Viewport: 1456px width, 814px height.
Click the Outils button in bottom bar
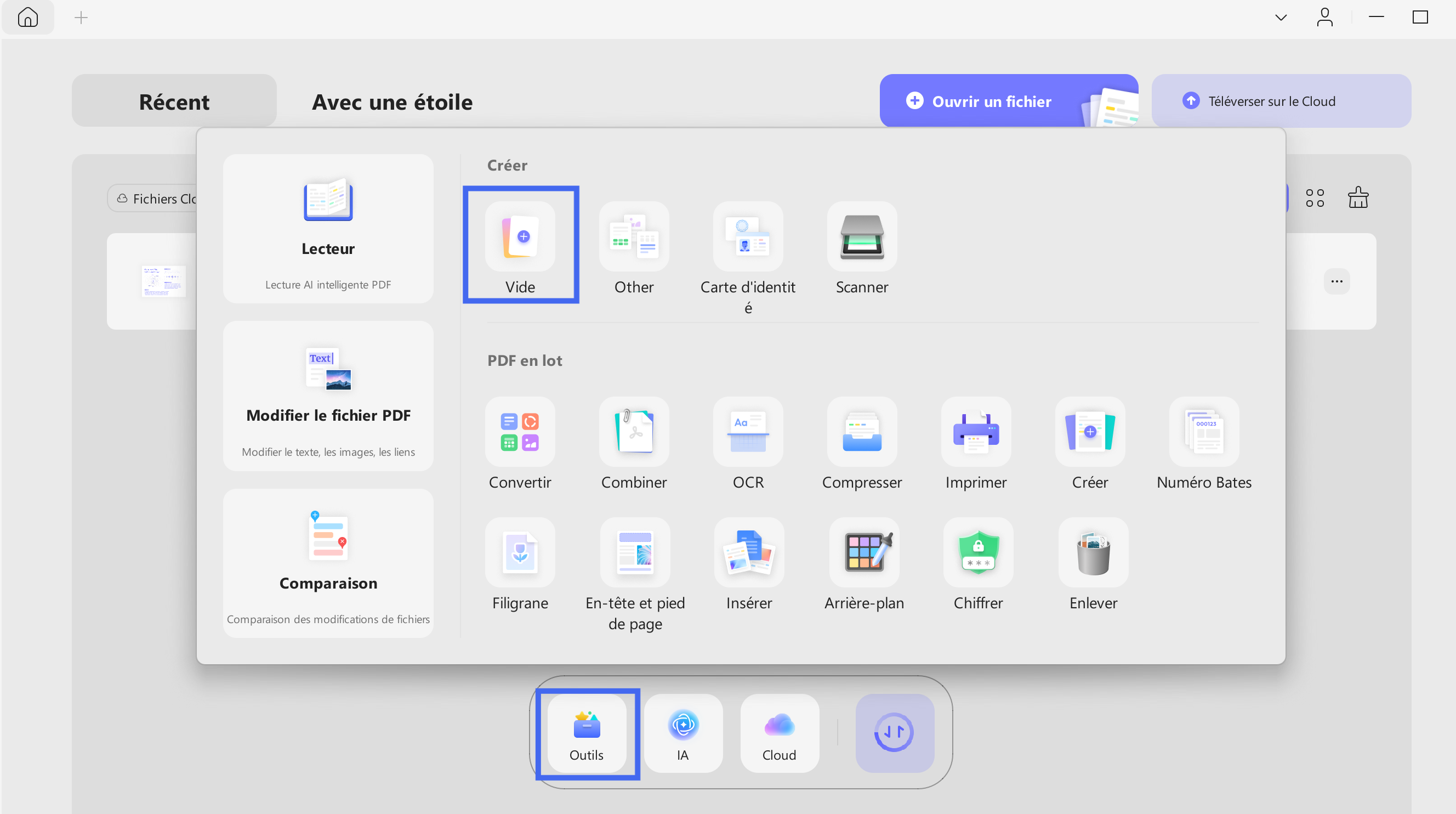[587, 733]
